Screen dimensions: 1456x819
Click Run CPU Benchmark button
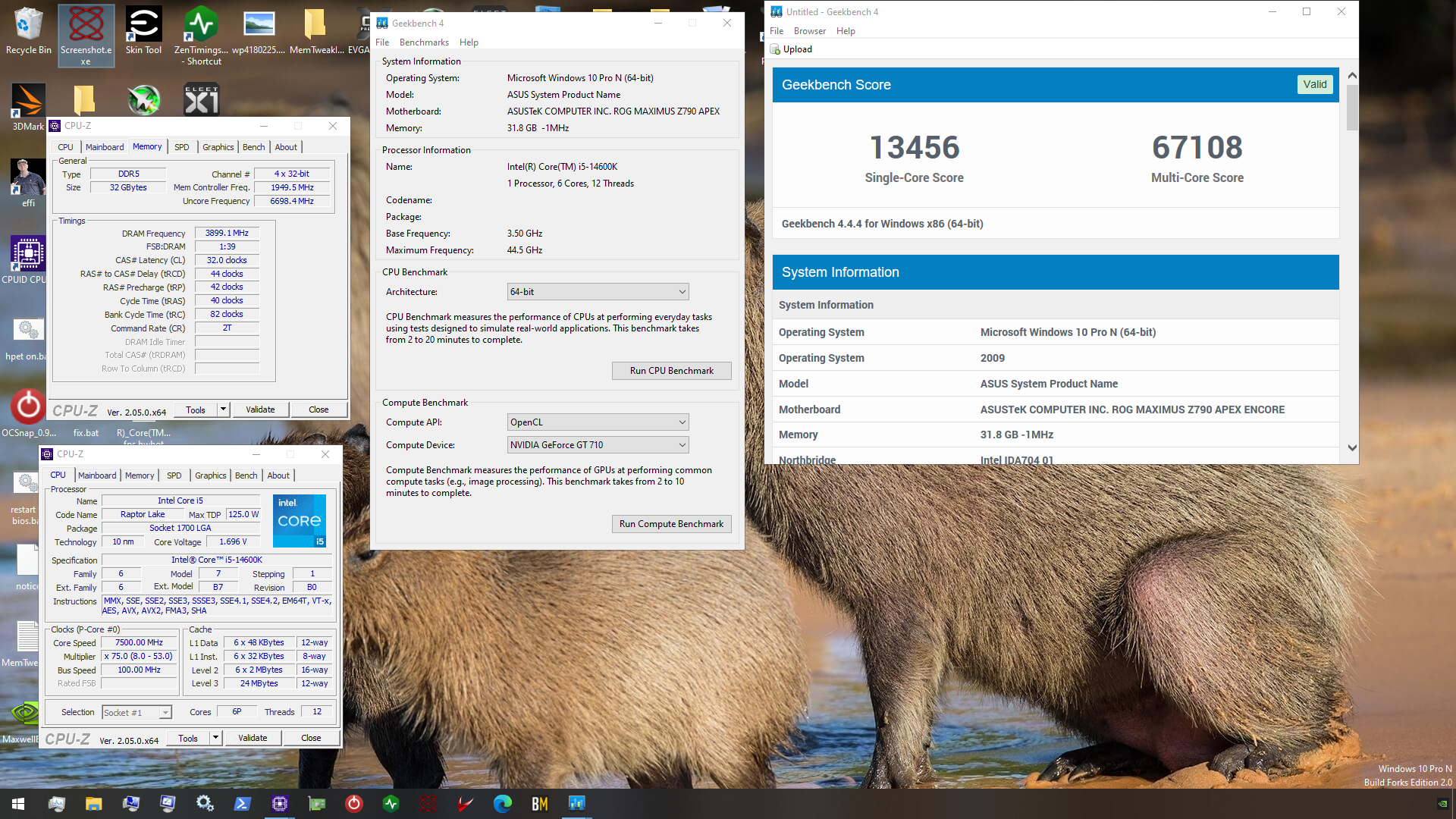coord(671,371)
